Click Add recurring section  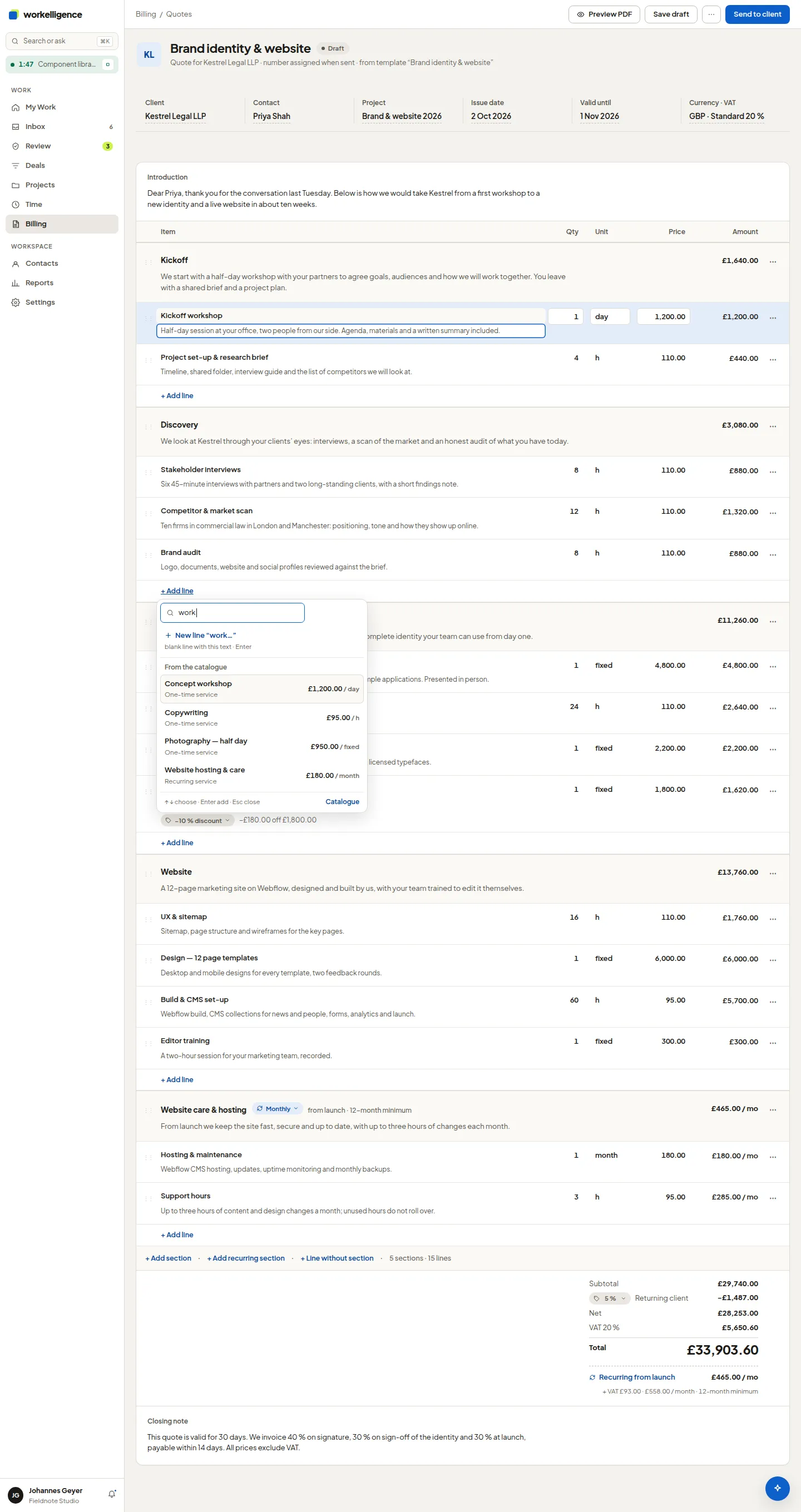(245, 1258)
